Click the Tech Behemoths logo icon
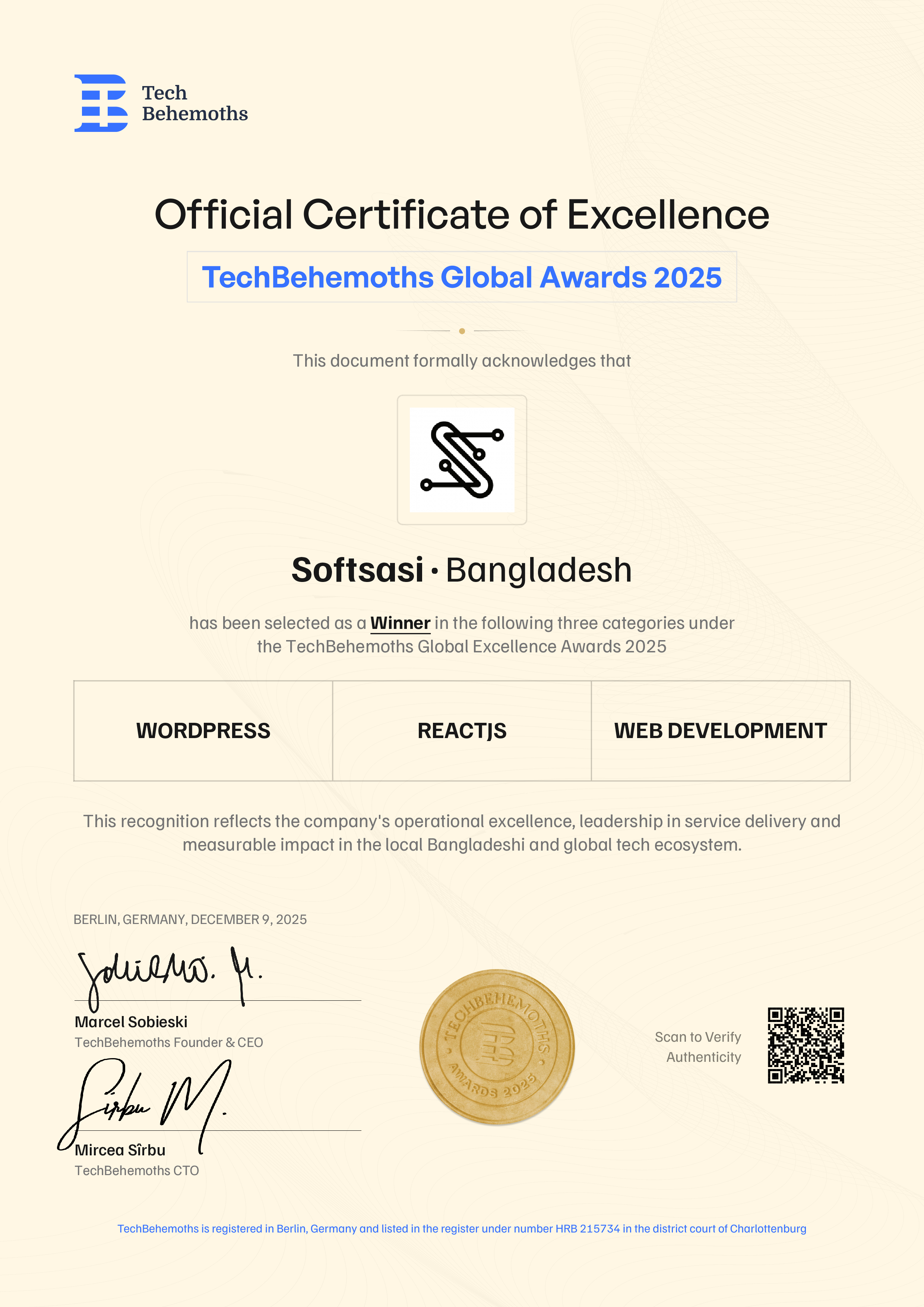 pyautogui.click(x=101, y=103)
